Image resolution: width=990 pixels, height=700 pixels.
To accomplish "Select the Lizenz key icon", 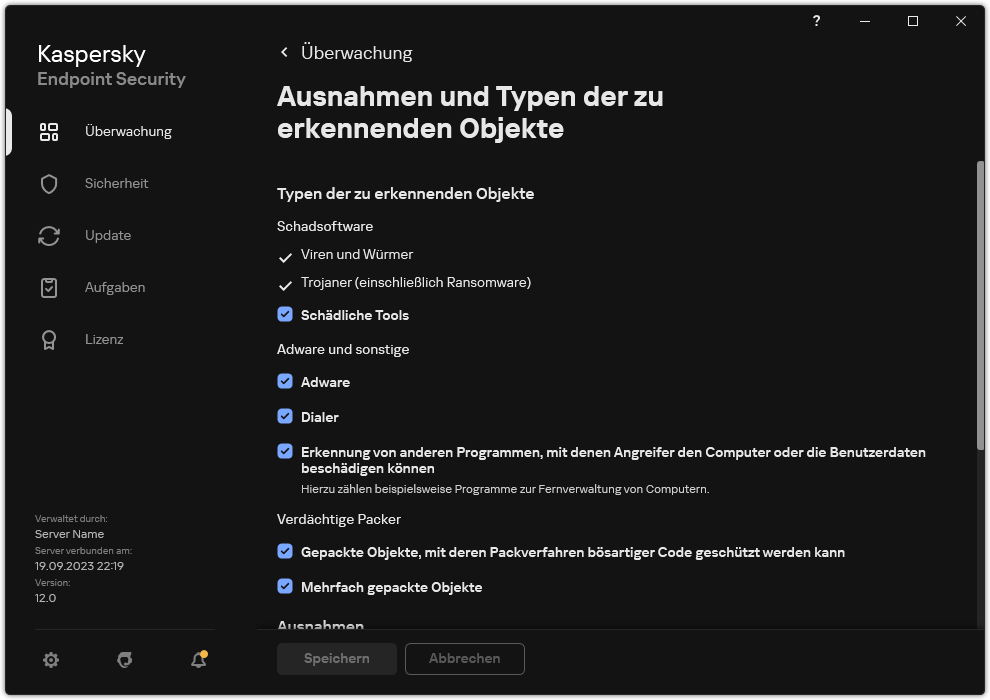I will 48,339.
